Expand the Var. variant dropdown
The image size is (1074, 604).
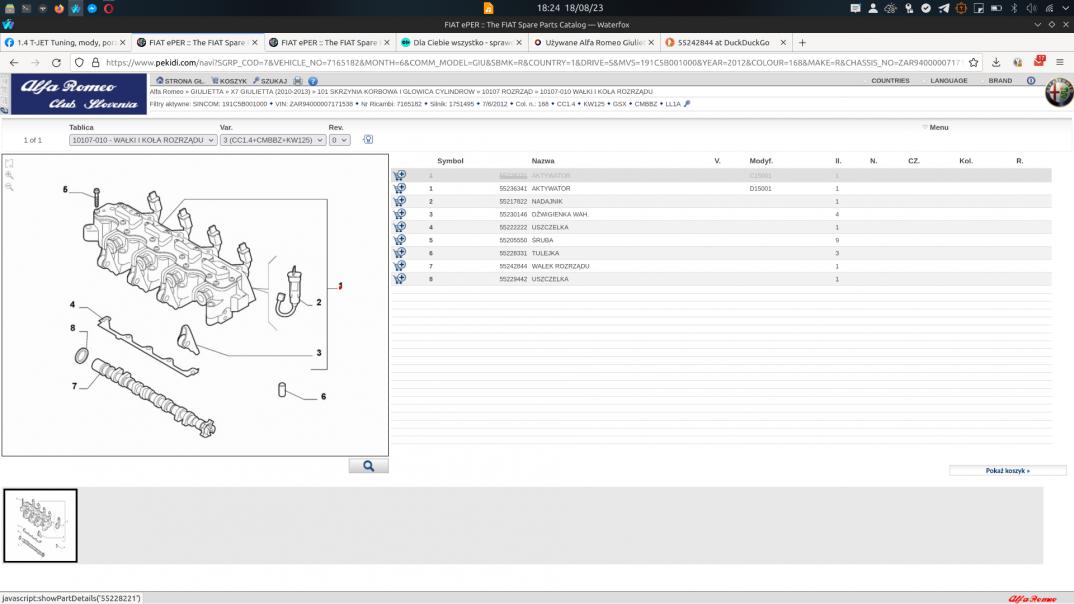tap(273, 140)
